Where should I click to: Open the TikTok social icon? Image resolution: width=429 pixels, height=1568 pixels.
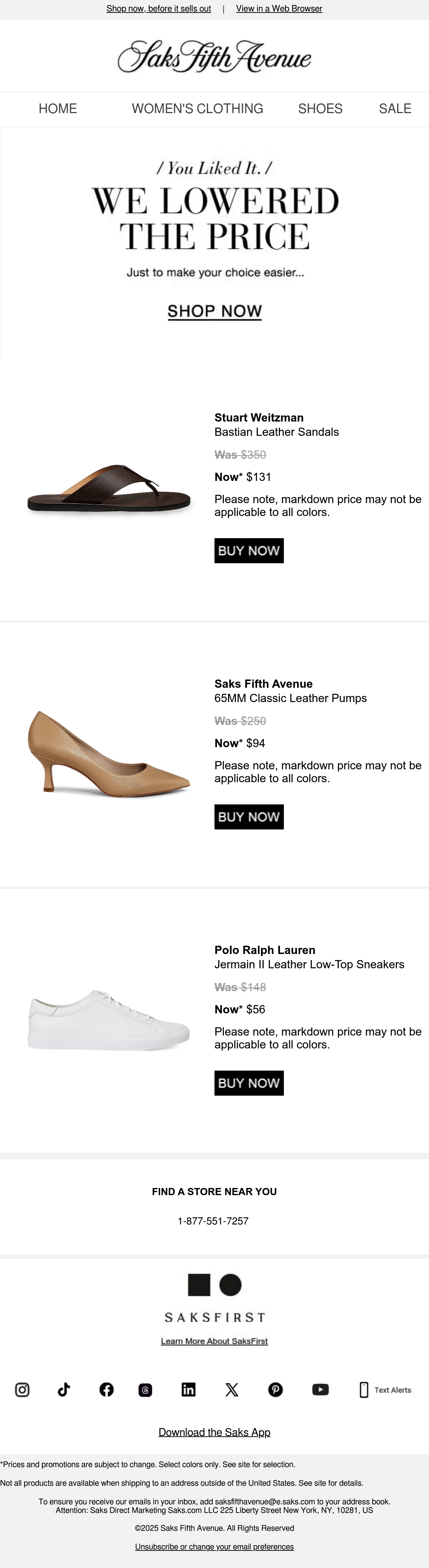(x=64, y=1390)
